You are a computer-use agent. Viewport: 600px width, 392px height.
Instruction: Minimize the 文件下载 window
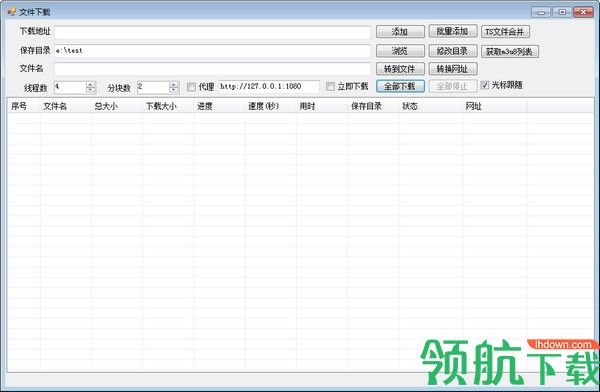[x=541, y=12]
